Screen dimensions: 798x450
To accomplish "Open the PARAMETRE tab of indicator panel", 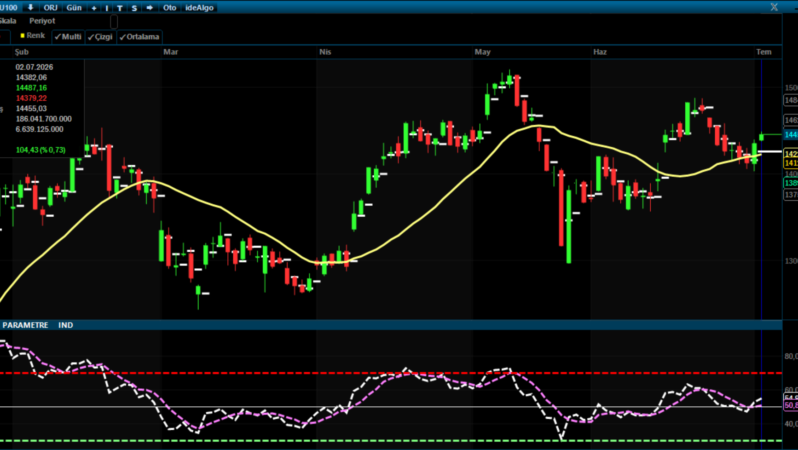I will point(25,325).
